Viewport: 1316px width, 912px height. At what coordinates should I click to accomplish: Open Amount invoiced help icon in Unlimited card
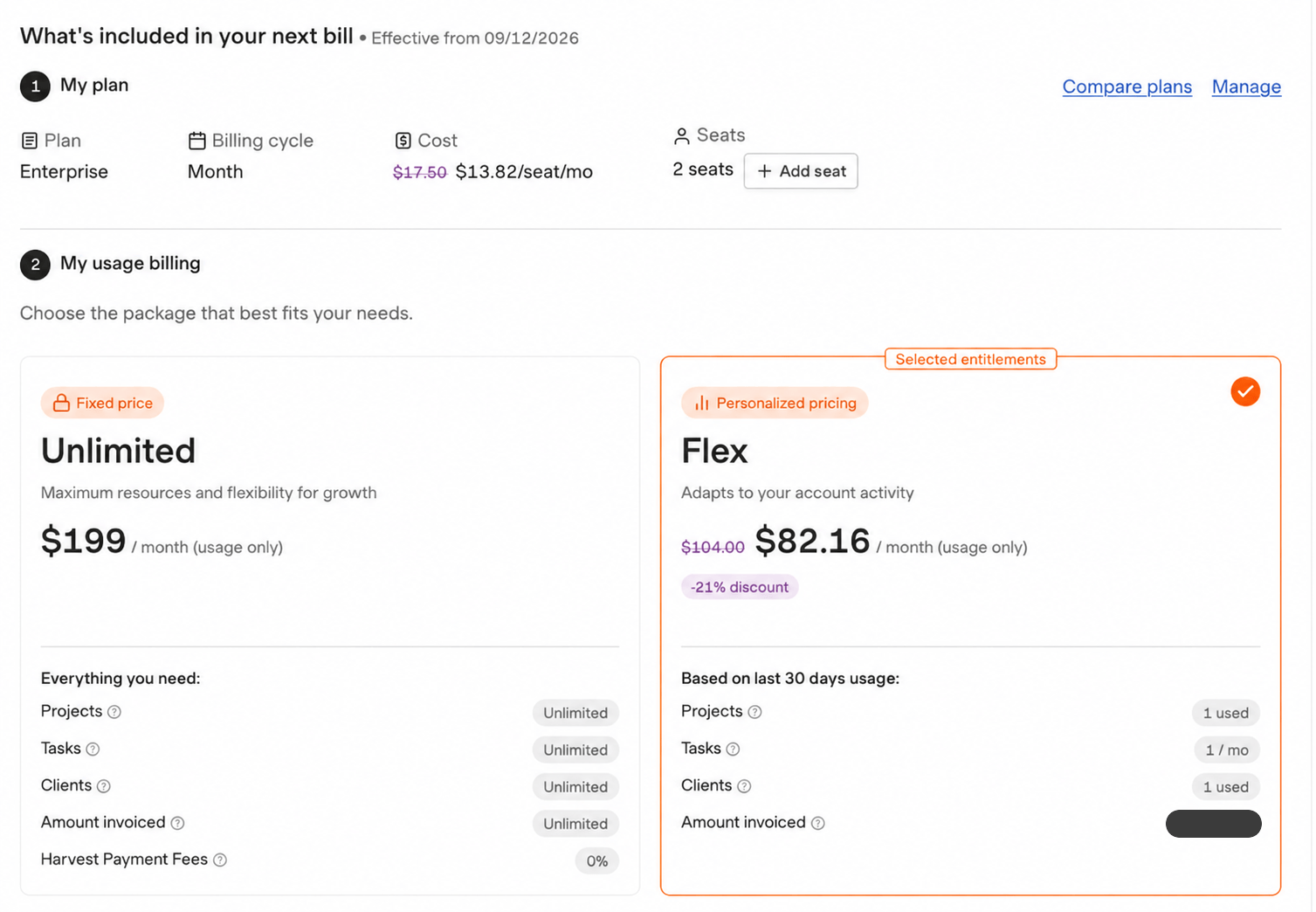tap(177, 823)
